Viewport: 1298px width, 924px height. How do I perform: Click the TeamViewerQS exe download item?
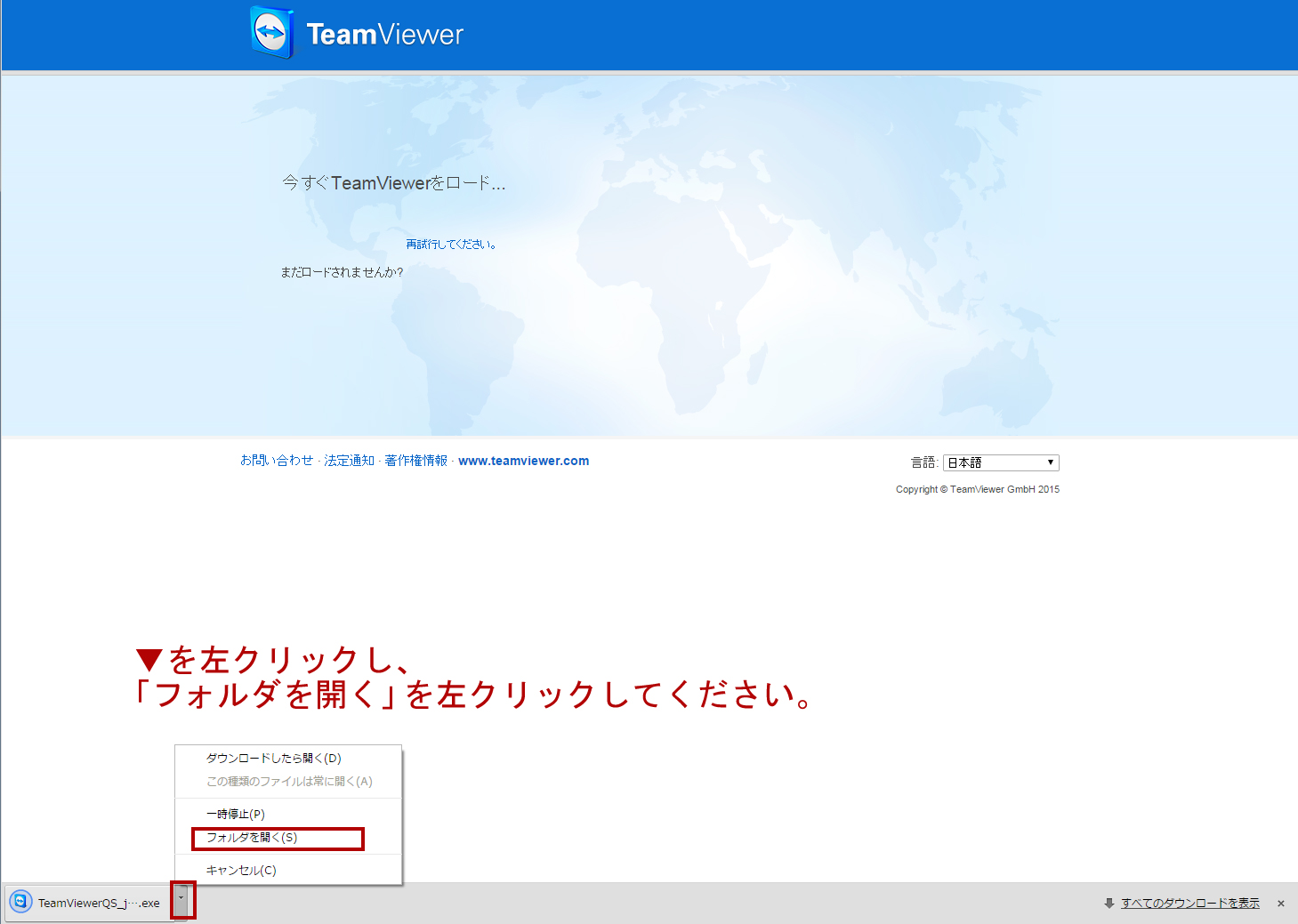[x=89, y=903]
